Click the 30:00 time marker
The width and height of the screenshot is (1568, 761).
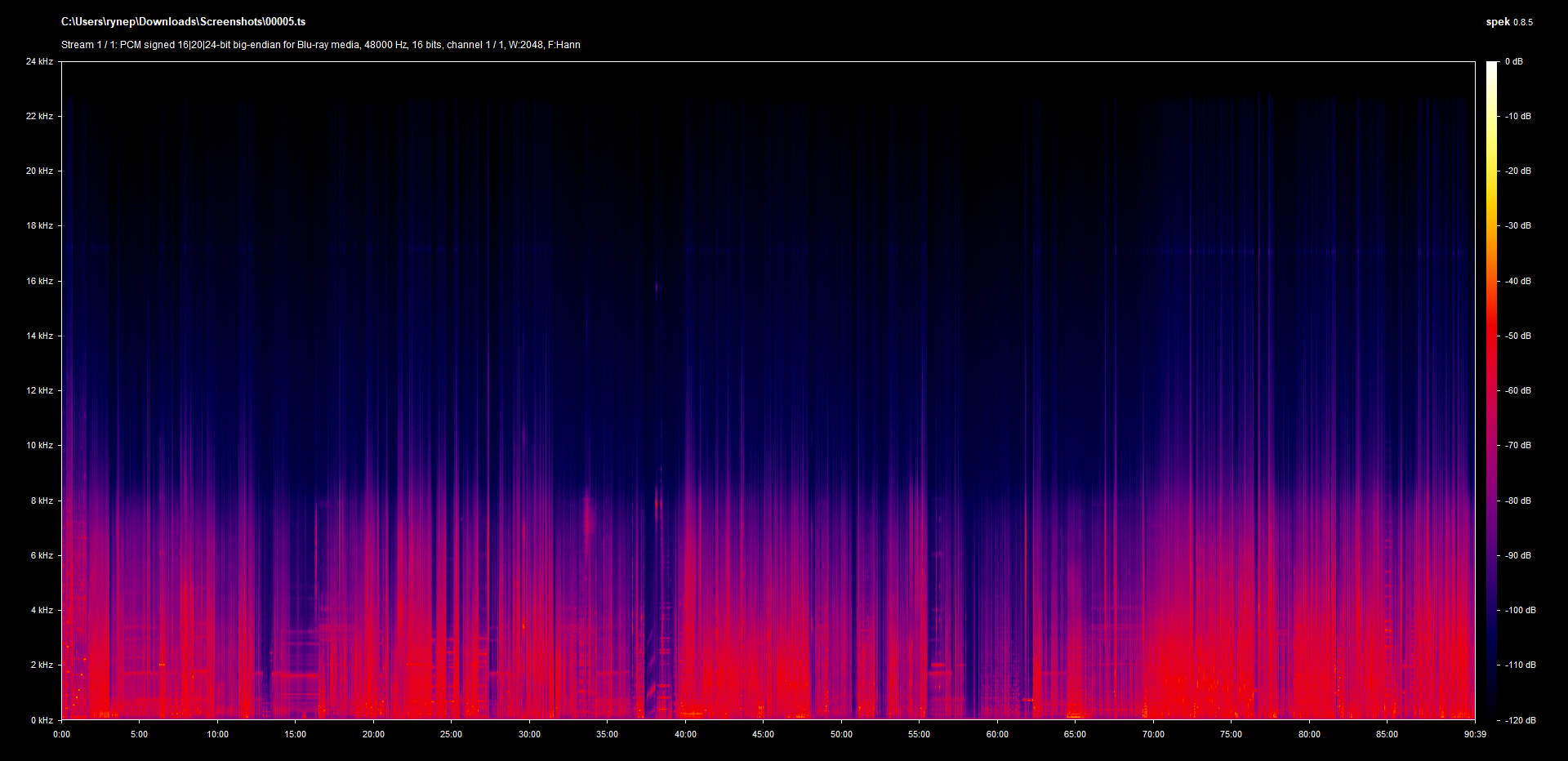[529, 734]
